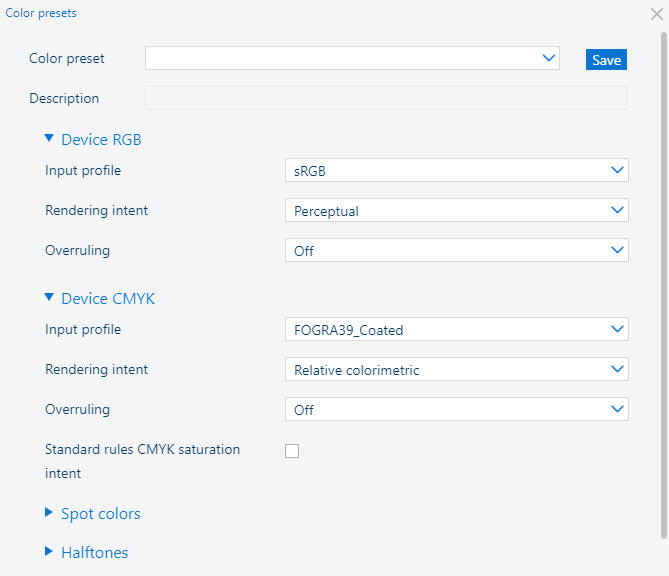
Task: Collapse the Device RGB section
Action: (x=49, y=139)
